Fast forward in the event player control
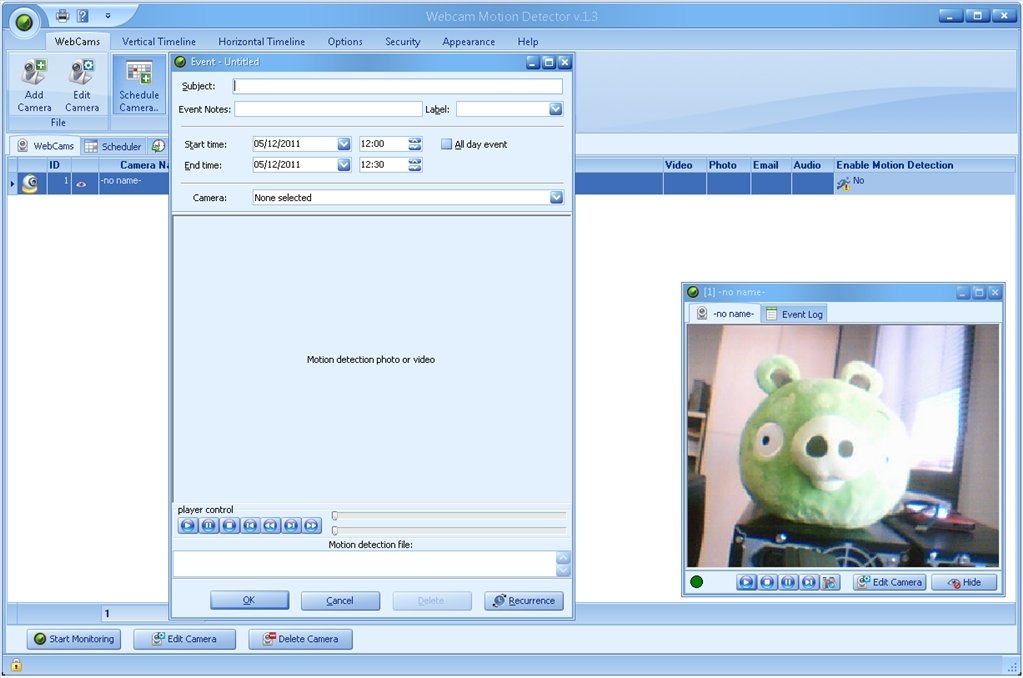Image resolution: width=1023 pixels, height=678 pixels. click(313, 525)
